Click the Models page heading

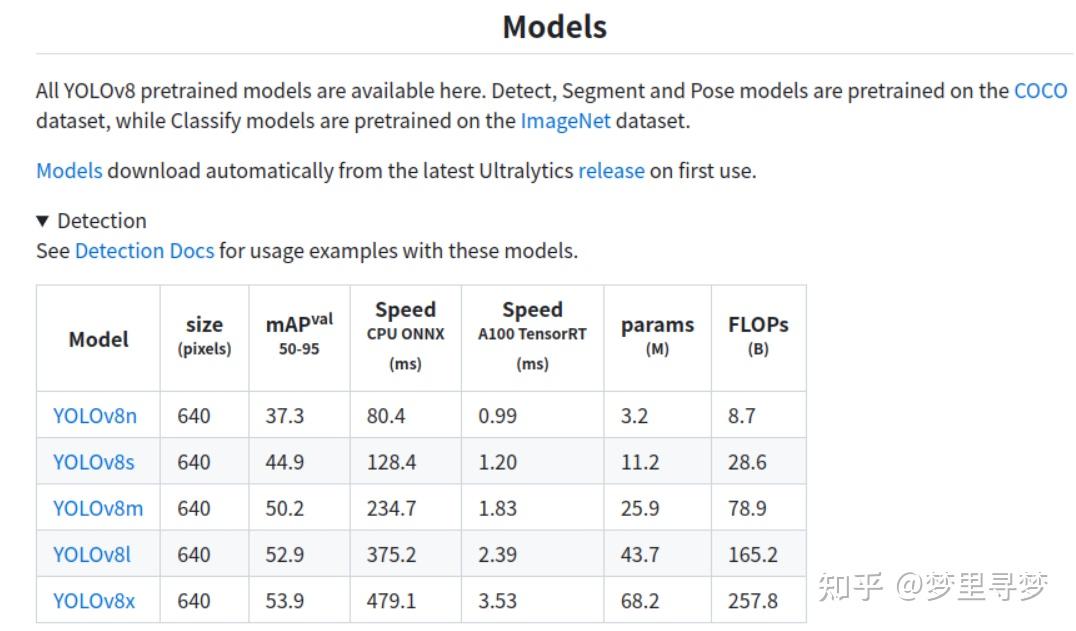pyautogui.click(x=554, y=27)
